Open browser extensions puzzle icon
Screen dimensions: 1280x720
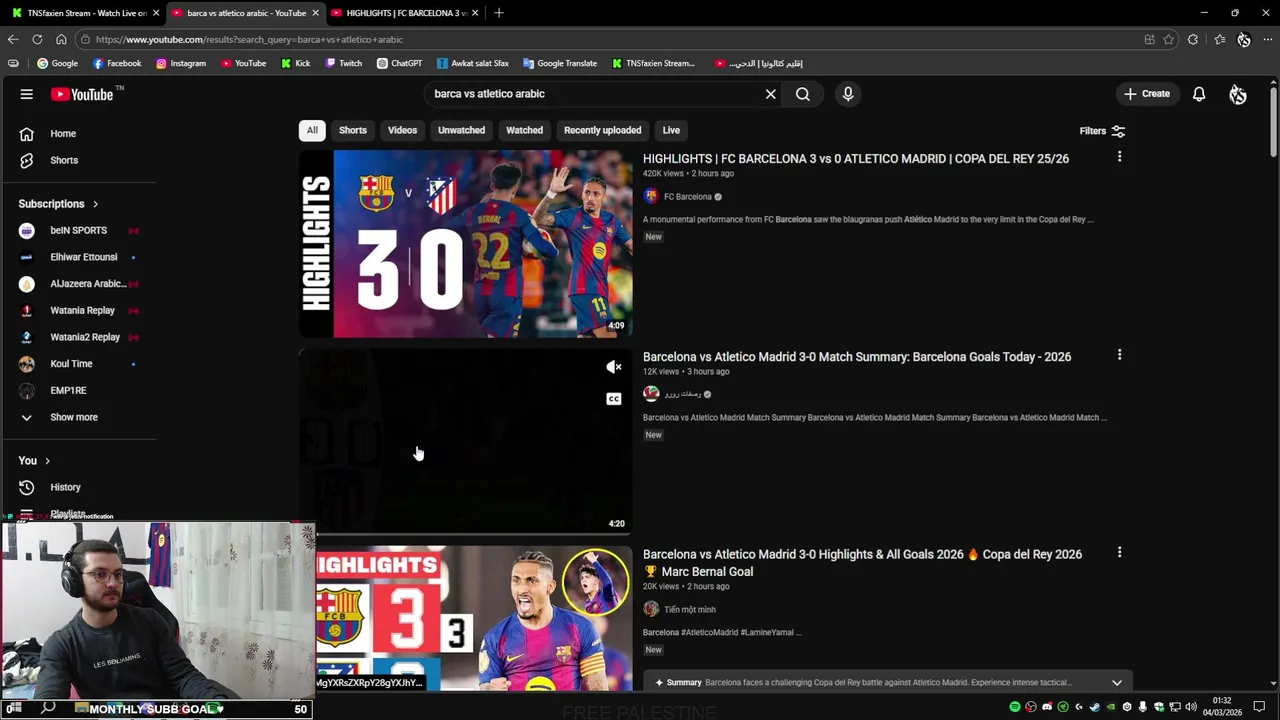click(x=1193, y=40)
